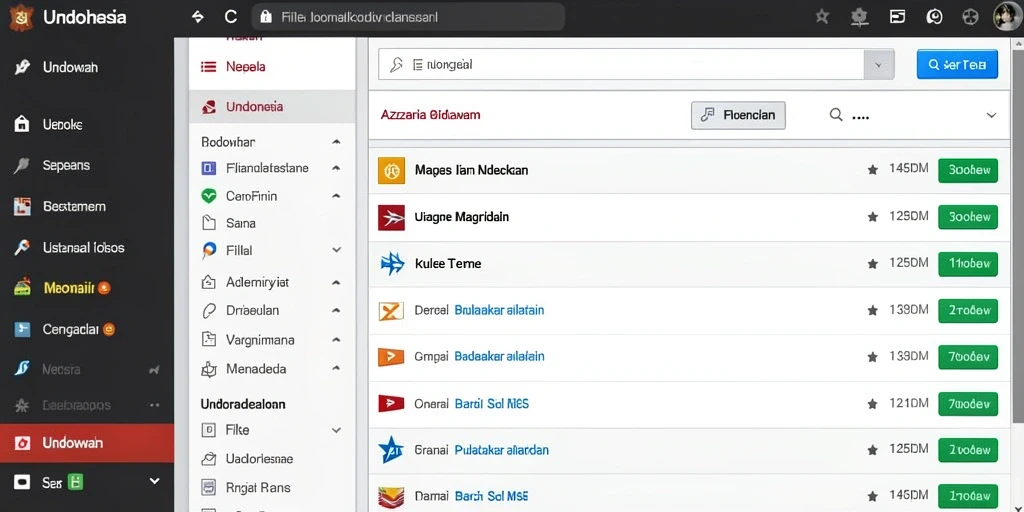Screen dimensions: 1024x512
Task: Open the highlighted Undowah sidebar item
Action: tap(87, 443)
